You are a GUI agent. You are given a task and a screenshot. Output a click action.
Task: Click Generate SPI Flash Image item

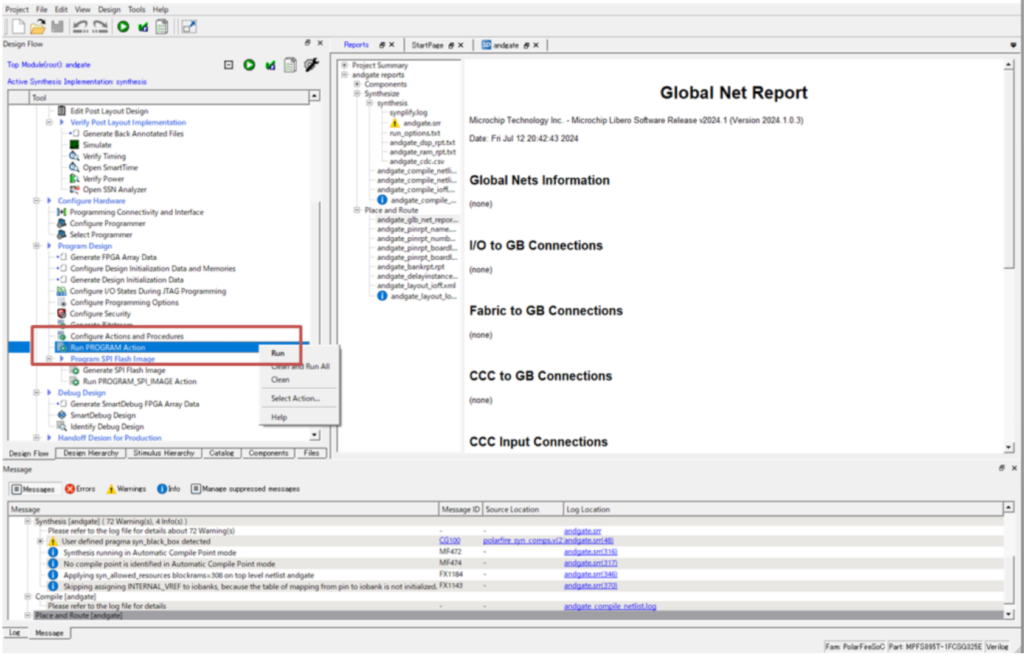(x=124, y=370)
